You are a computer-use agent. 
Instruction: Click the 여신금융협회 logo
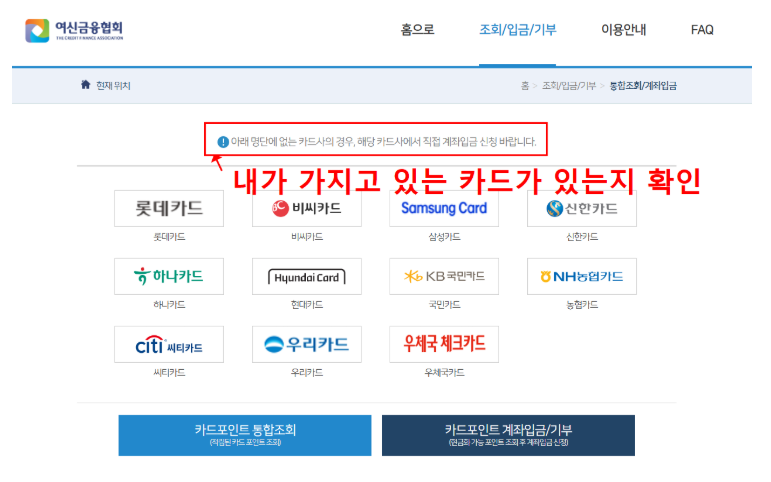(x=74, y=30)
